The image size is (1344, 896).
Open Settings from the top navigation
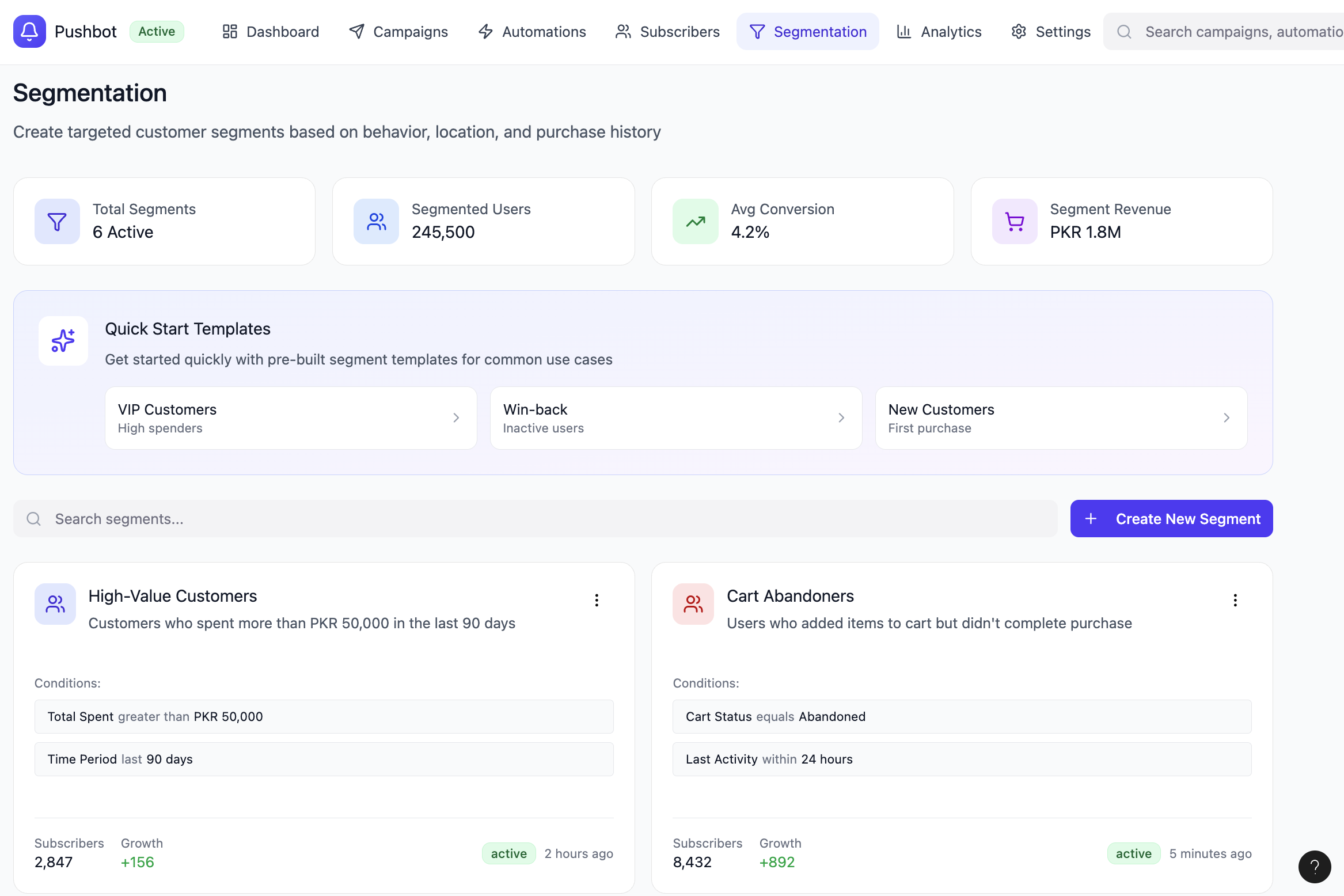point(1051,32)
